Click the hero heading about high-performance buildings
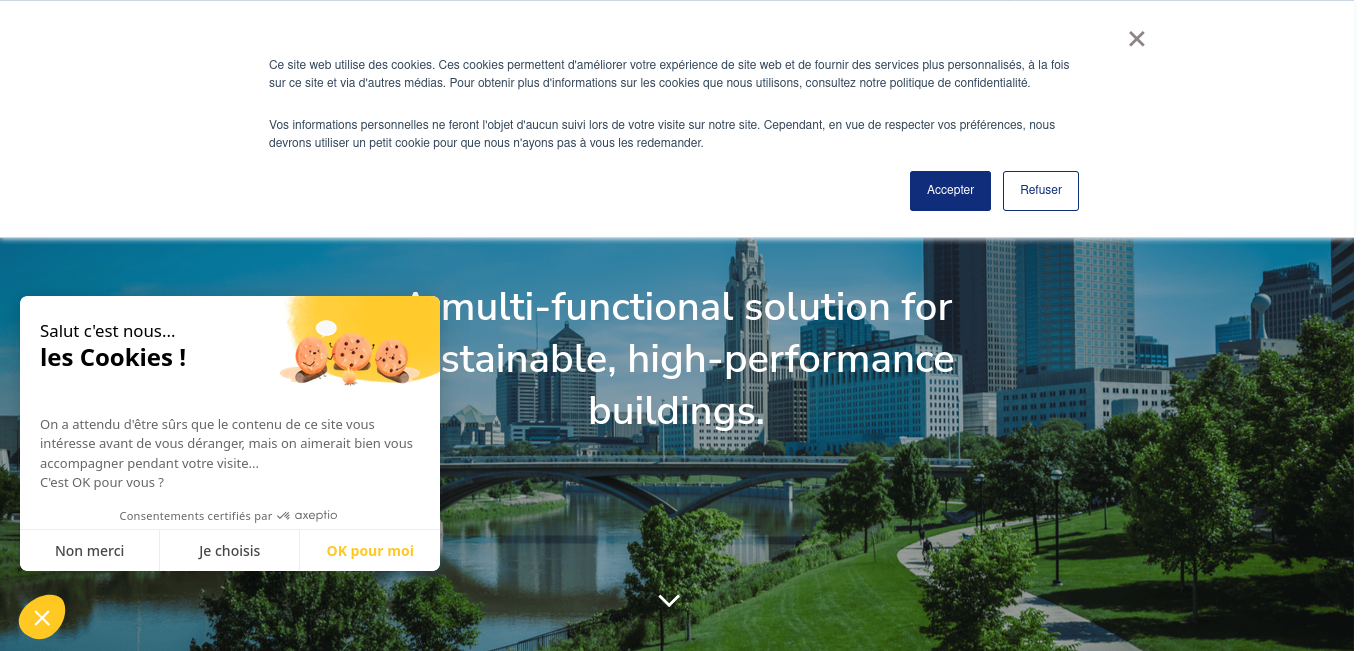This screenshot has height=651, width=1366. point(675,359)
